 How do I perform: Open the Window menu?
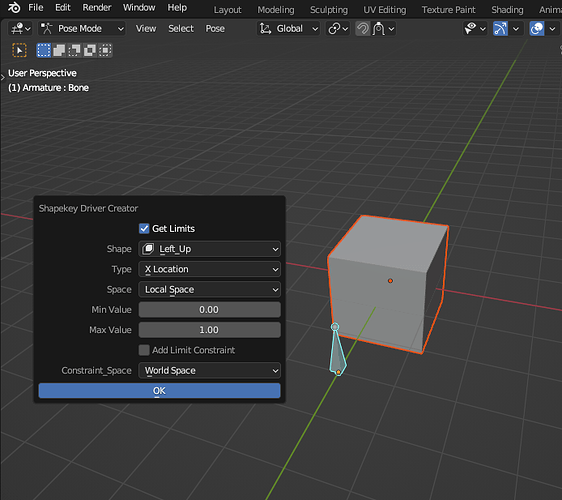pos(139,8)
